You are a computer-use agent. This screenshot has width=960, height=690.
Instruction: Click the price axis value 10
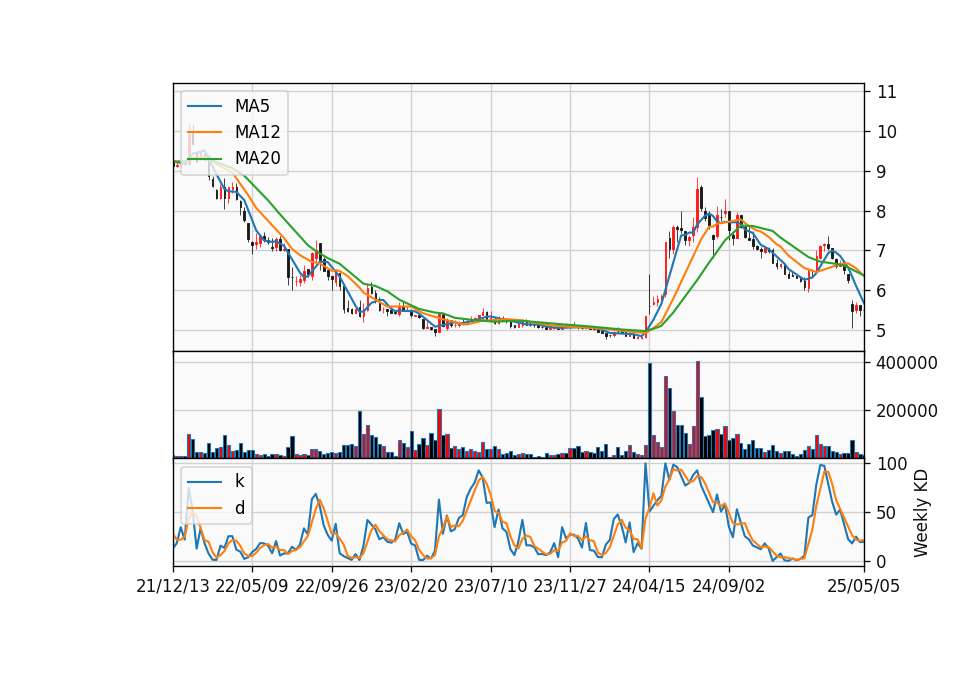click(887, 132)
